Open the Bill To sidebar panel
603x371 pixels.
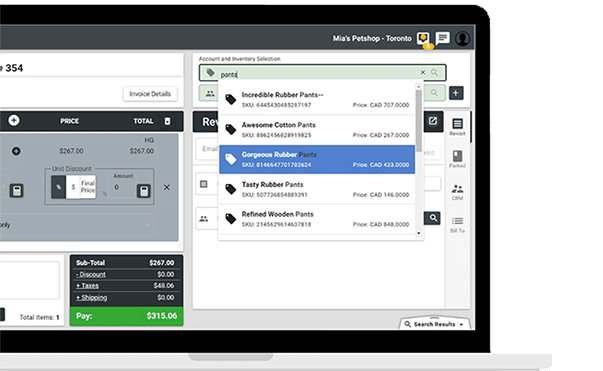point(457,225)
